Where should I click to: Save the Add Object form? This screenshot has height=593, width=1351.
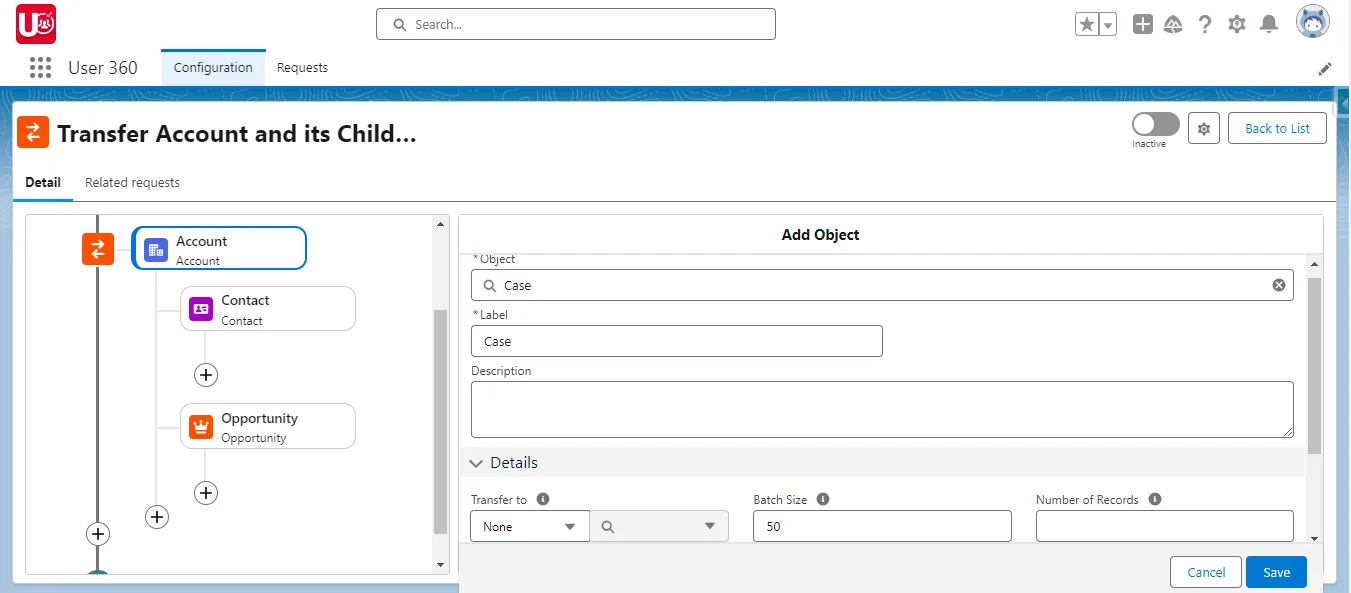point(1276,571)
